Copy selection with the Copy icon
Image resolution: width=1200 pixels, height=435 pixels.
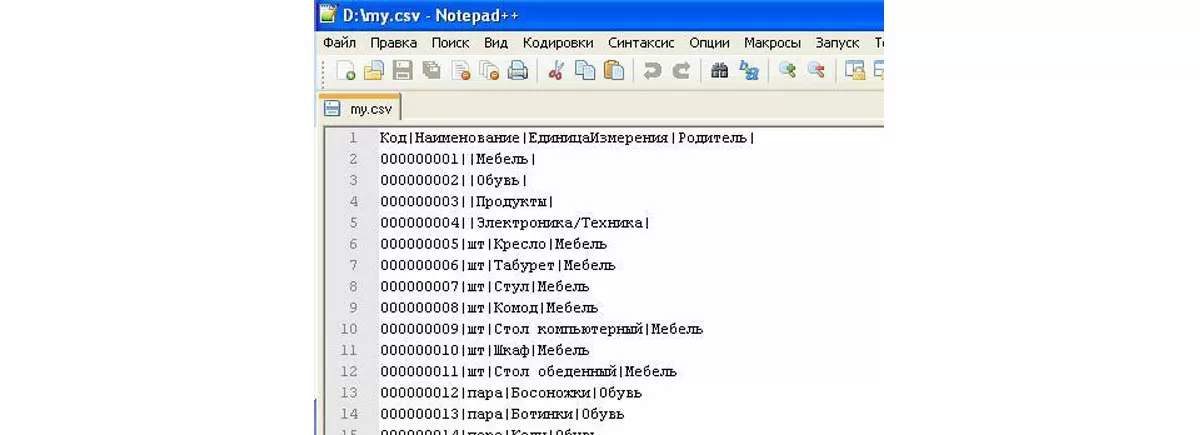585,71
